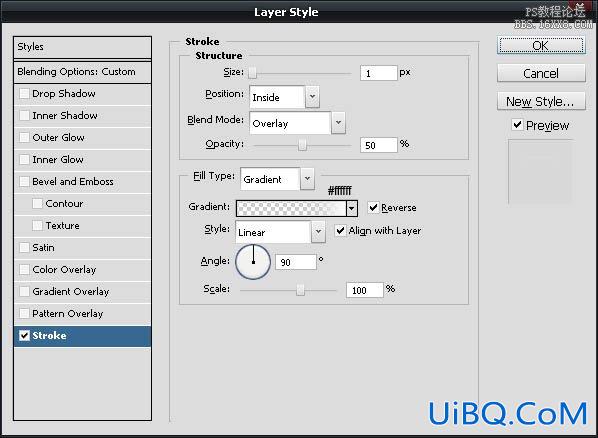Image resolution: width=598 pixels, height=438 pixels.
Task: Enable the Inner Glow checkbox
Action: [x=24, y=159]
